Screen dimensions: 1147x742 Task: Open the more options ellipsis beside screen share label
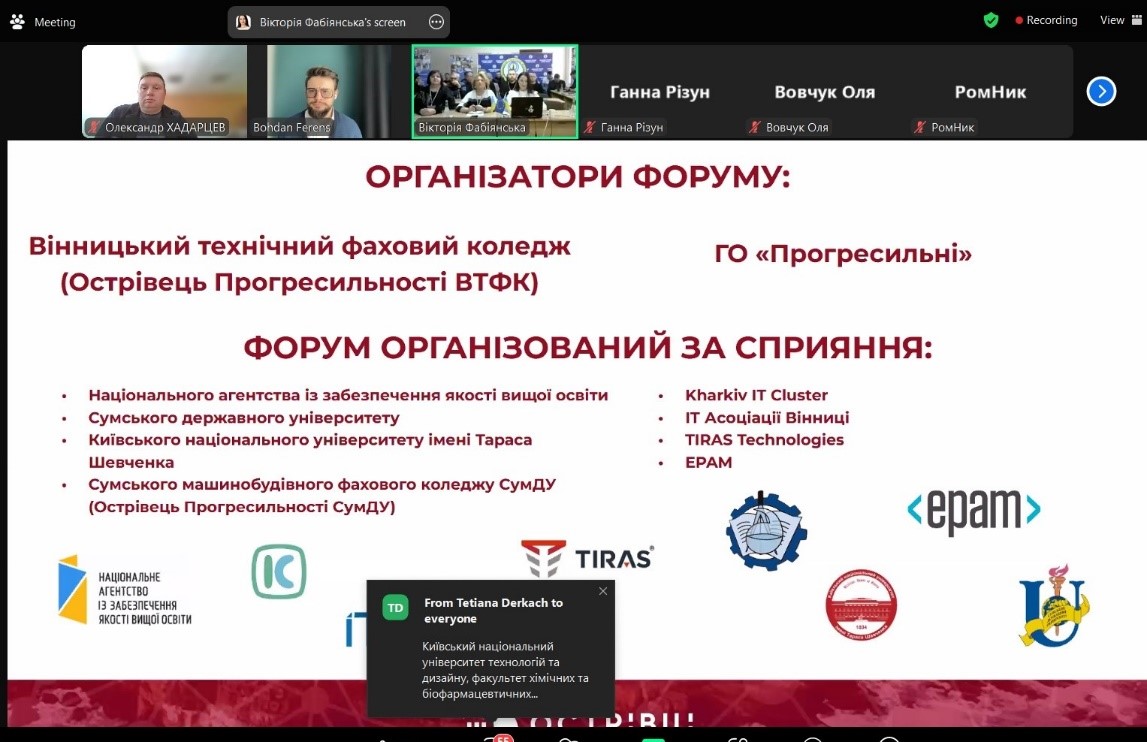click(436, 22)
